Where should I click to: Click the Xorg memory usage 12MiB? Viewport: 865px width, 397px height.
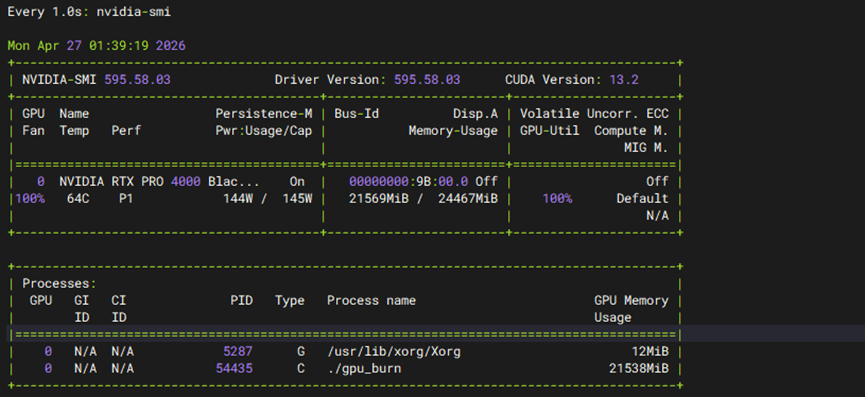(x=650, y=351)
